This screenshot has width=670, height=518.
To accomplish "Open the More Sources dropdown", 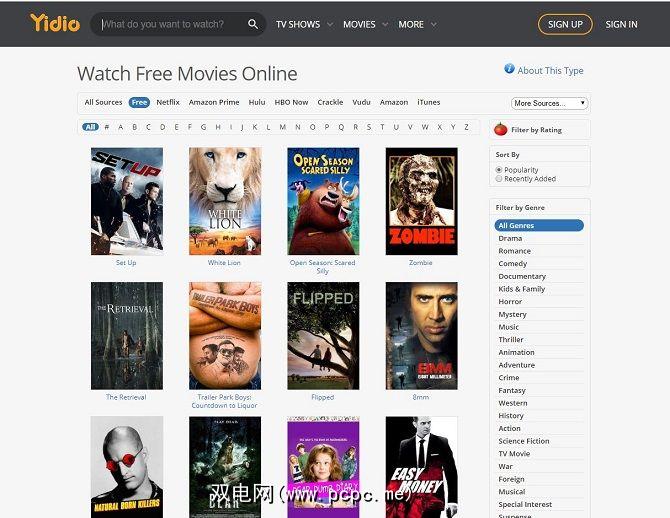I will click(x=550, y=103).
